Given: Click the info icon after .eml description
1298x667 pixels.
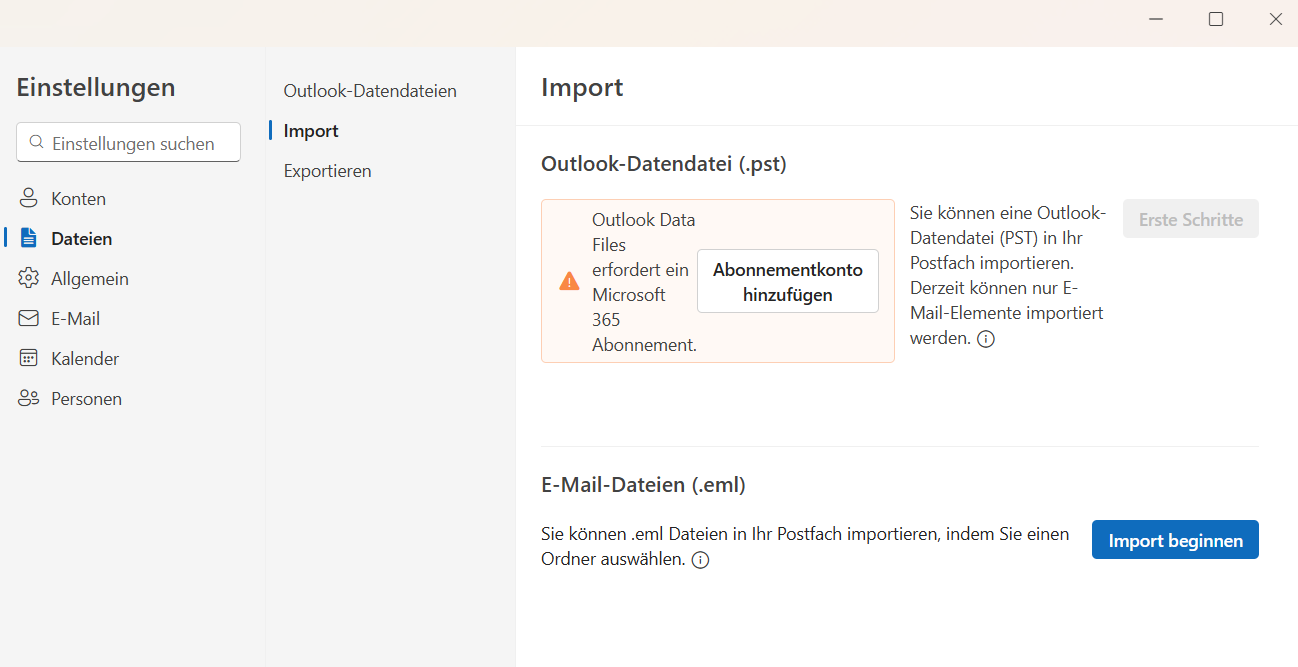Looking at the screenshot, I should [700, 560].
